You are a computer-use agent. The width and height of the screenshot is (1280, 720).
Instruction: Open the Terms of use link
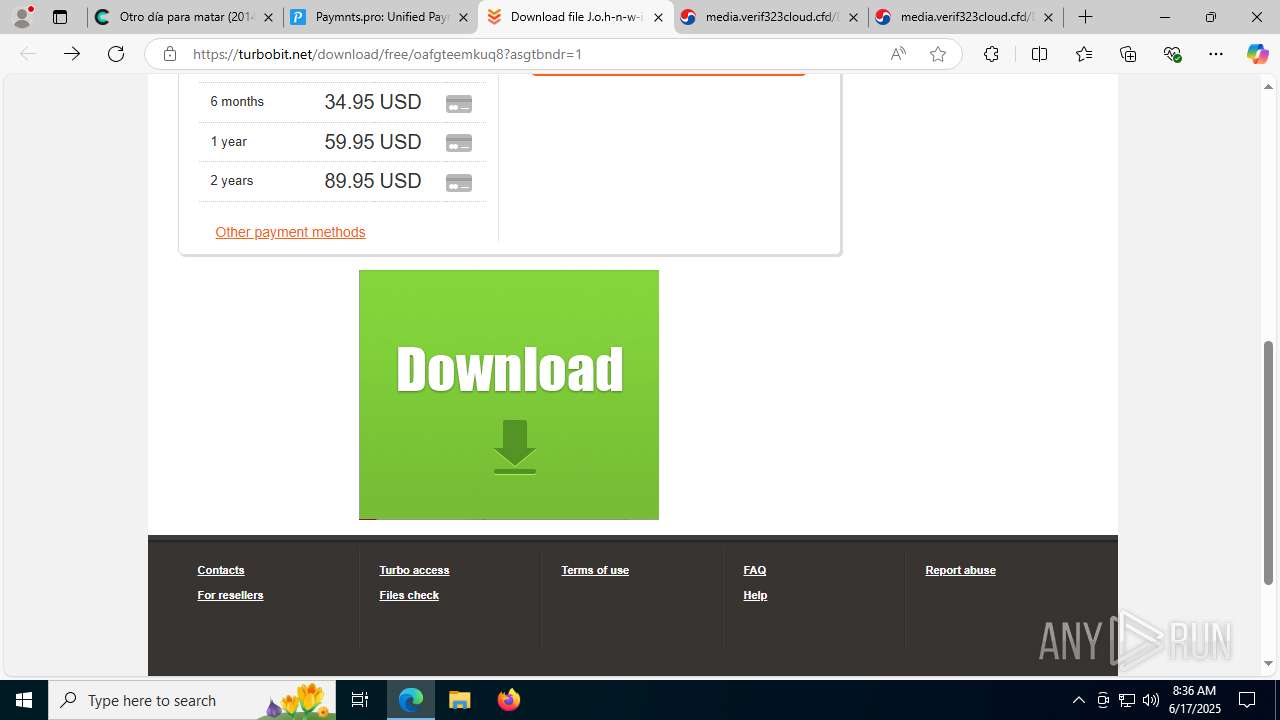point(595,570)
